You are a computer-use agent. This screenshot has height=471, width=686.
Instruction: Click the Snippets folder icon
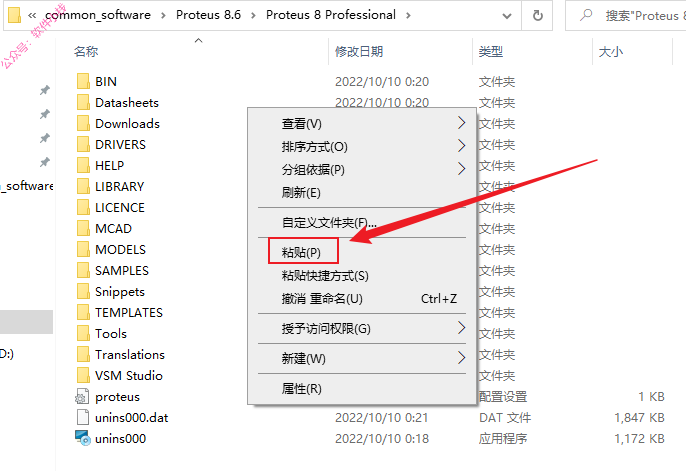pyautogui.click(x=83, y=291)
